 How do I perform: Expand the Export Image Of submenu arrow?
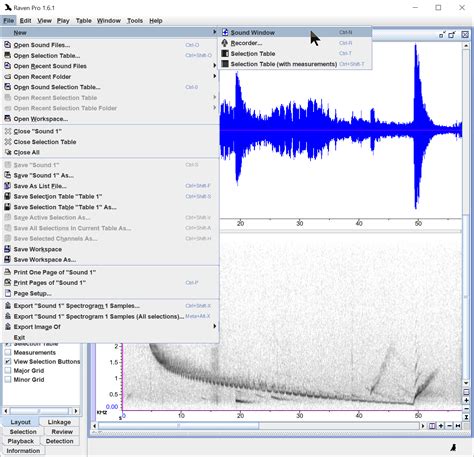pos(214,326)
